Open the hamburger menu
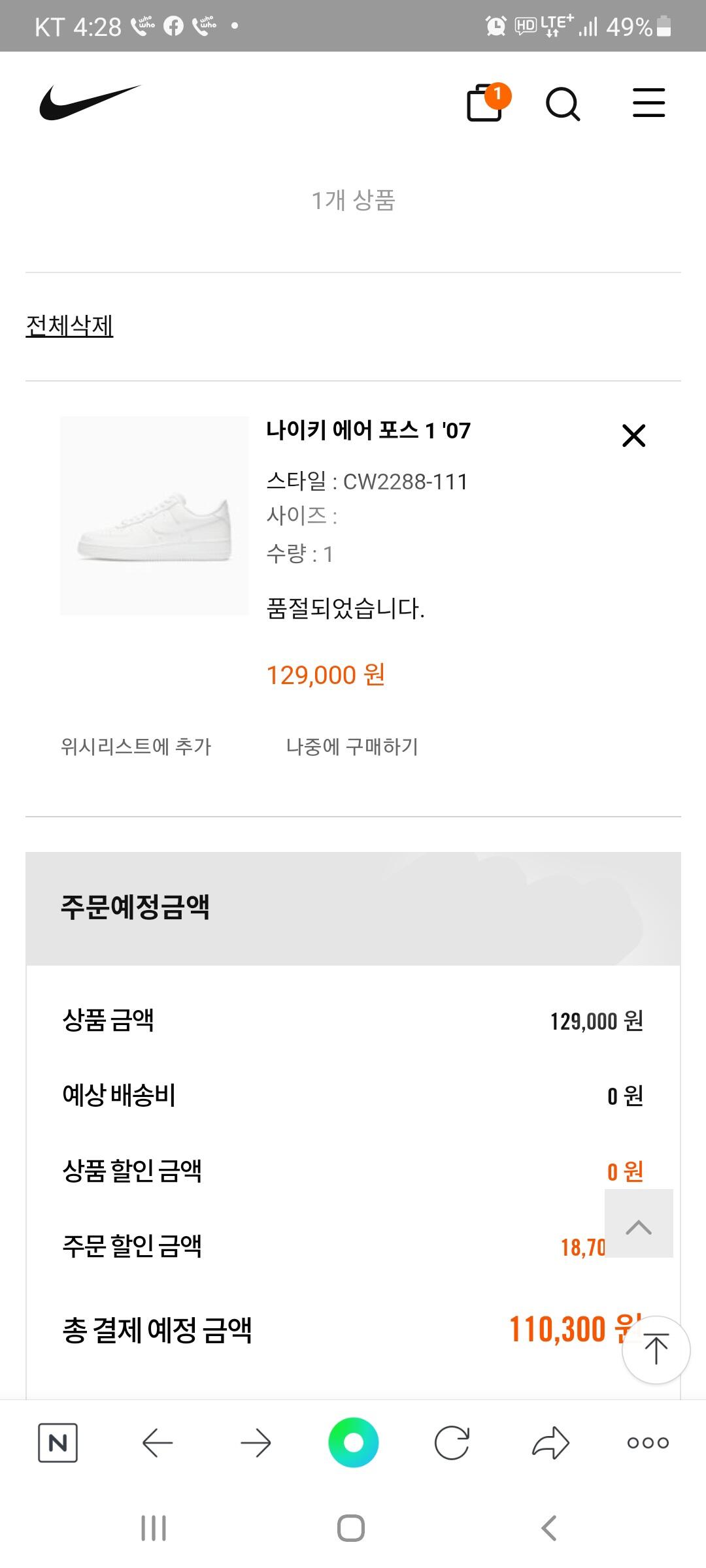706x1568 pixels. [x=648, y=103]
